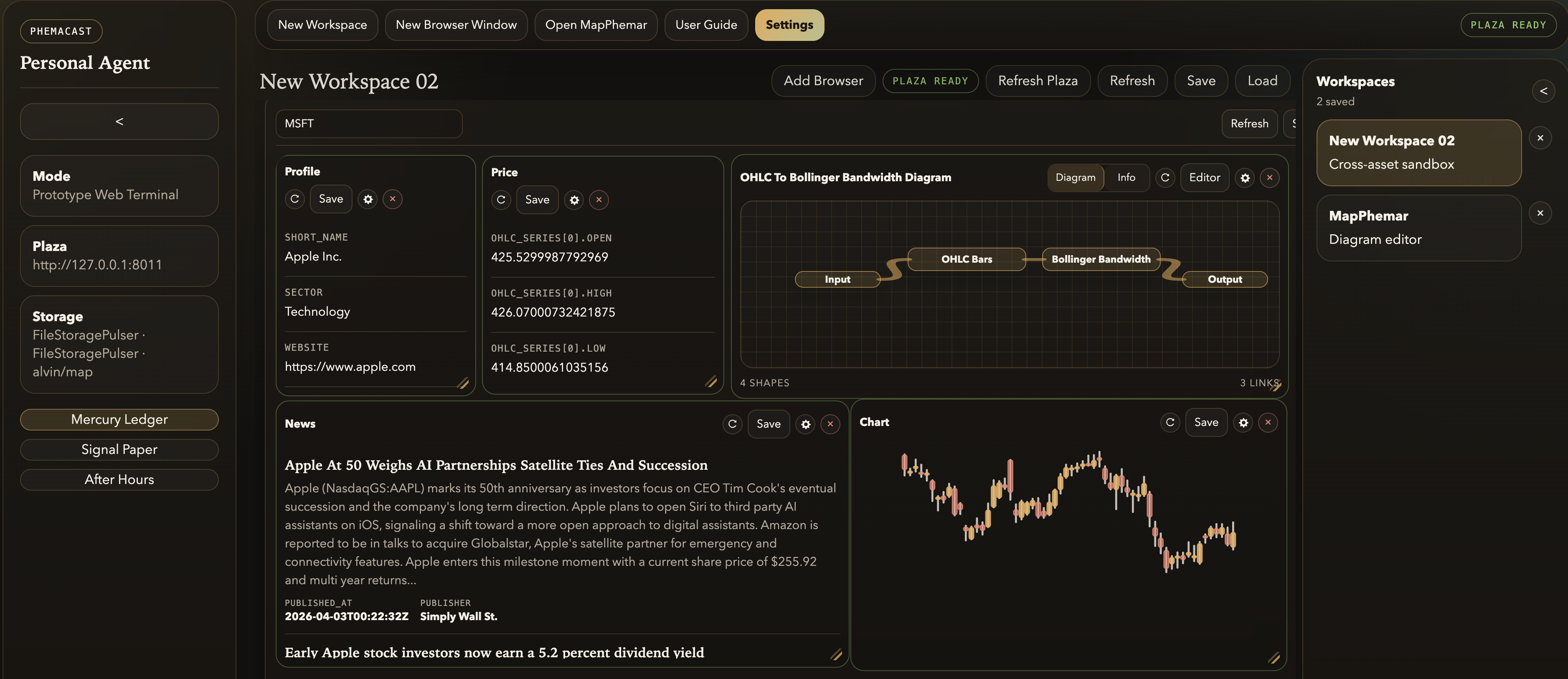This screenshot has height=679, width=1568.
Task: Open the User Guide menu item
Action: coord(705,25)
